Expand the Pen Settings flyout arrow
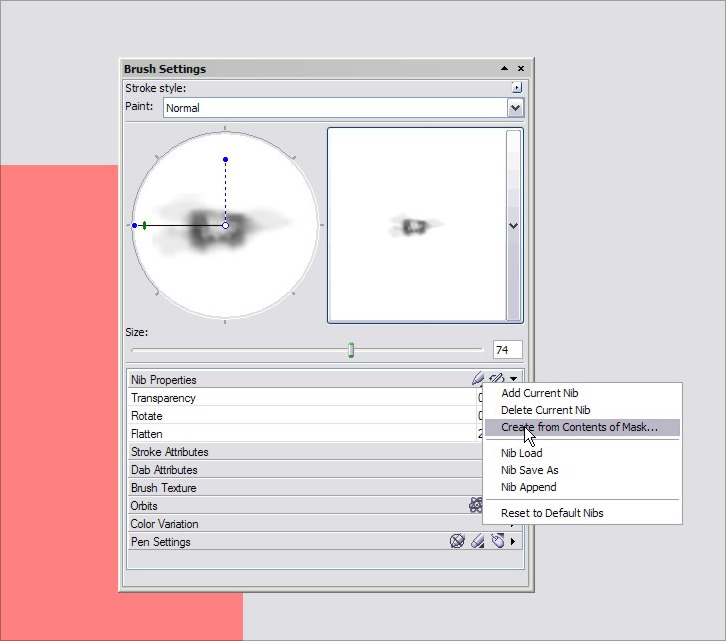Viewport: 726px width, 641px height. pos(513,541)
